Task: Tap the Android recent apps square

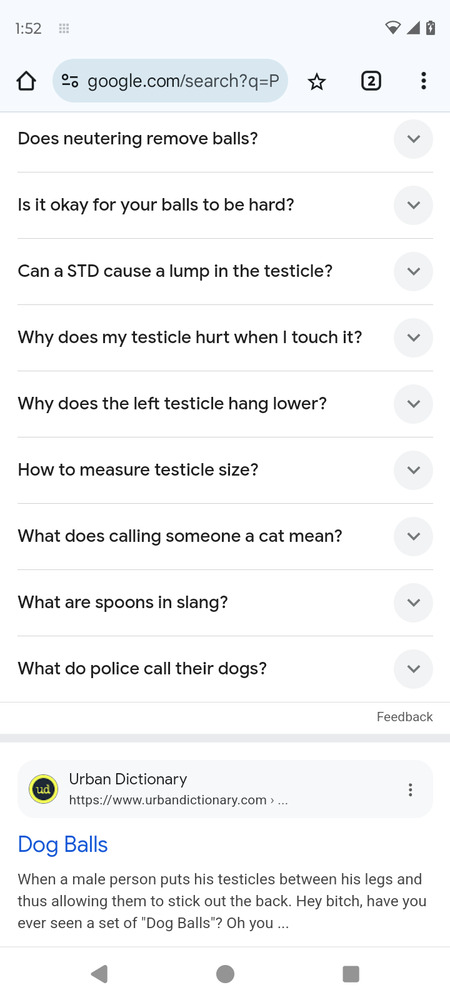Action: [351, 974]
